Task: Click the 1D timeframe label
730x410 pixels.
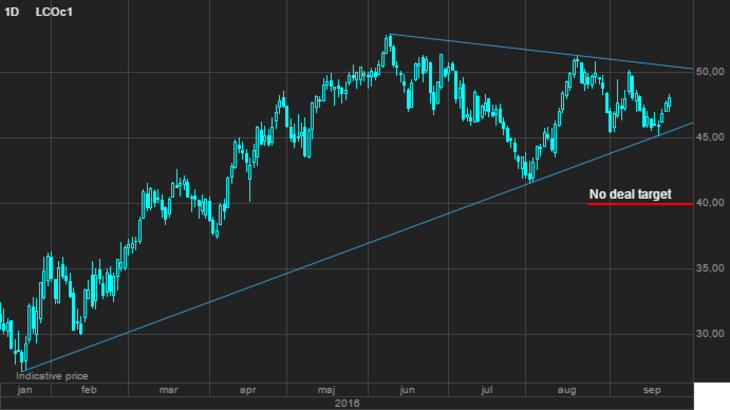Action: (x=11, y=11)
